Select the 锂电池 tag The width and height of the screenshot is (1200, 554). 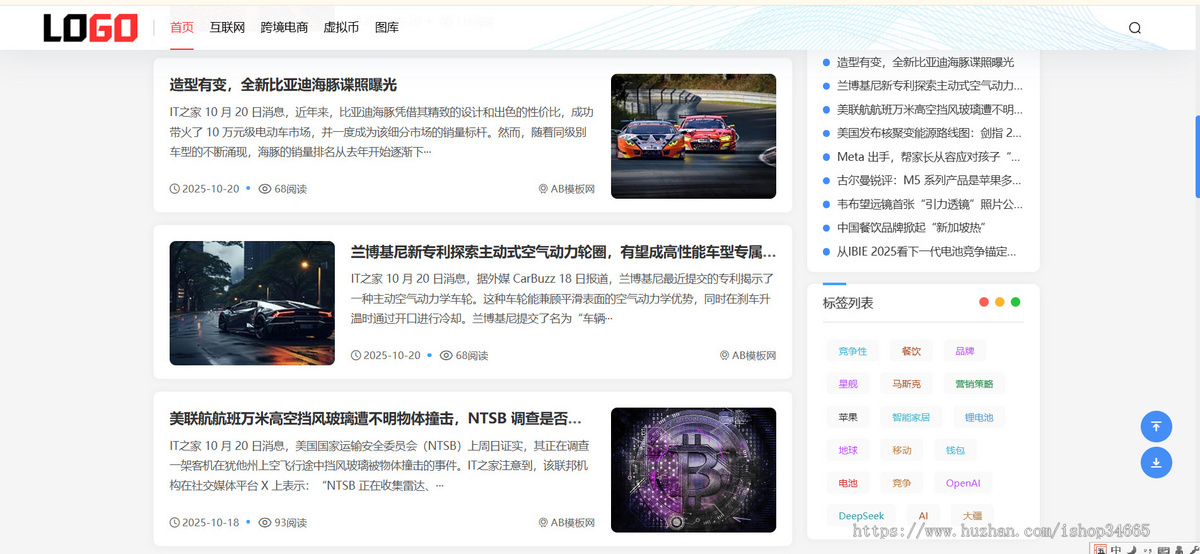[x=979, y=417]
